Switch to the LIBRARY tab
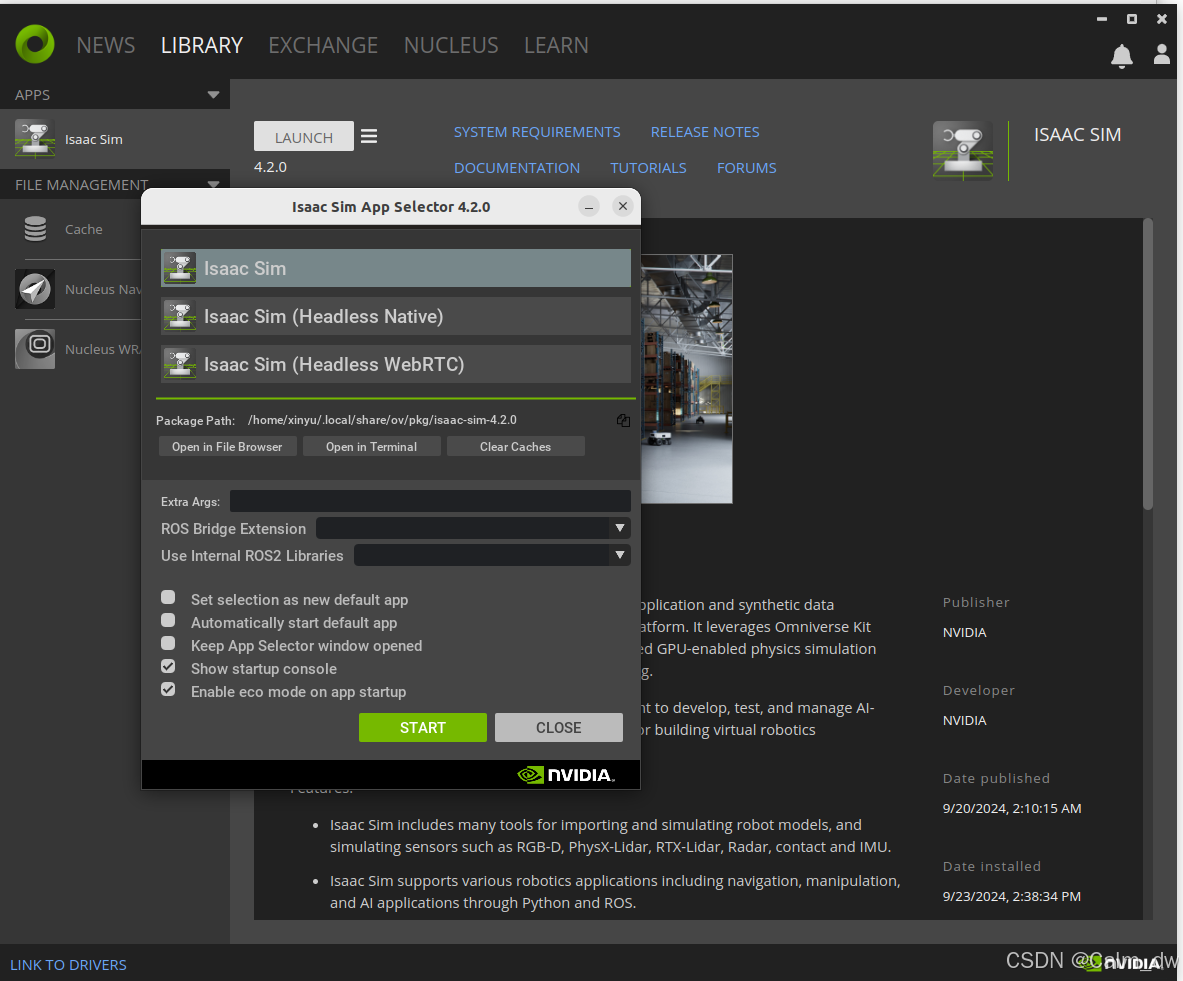The image size is (1183, 981). [201, 45]
